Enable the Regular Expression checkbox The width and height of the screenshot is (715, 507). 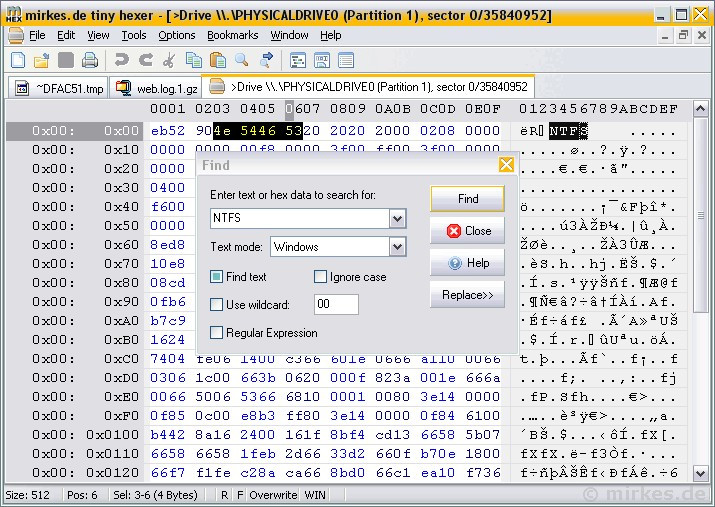click(216, 333)
